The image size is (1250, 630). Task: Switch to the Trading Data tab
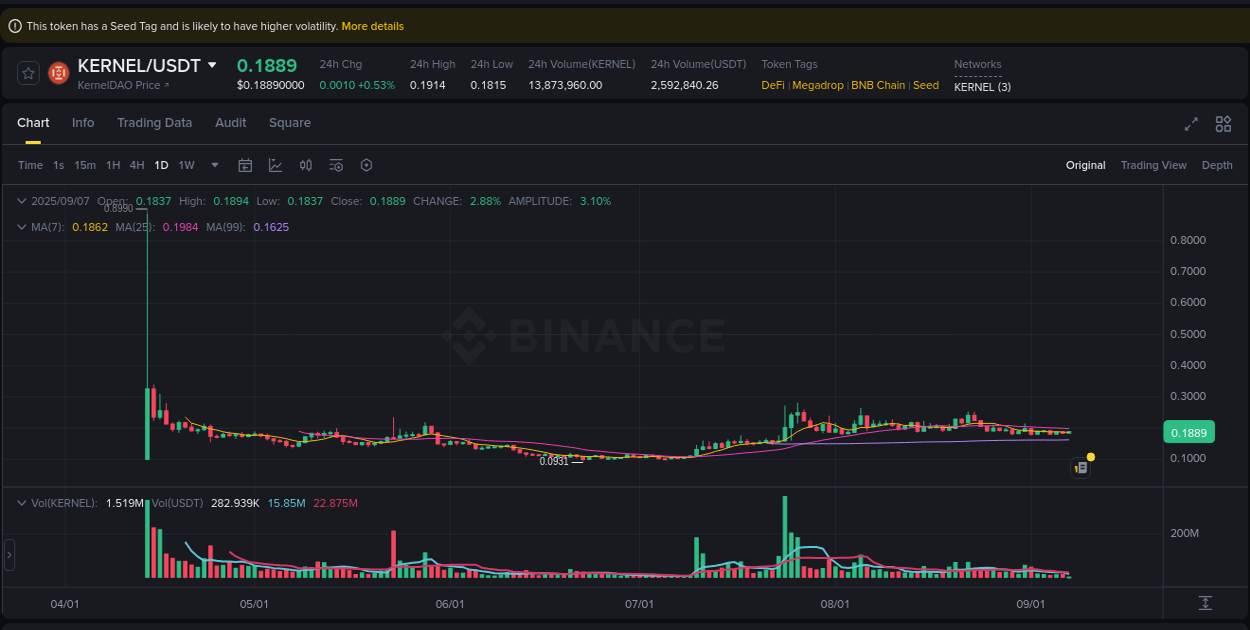154,122
